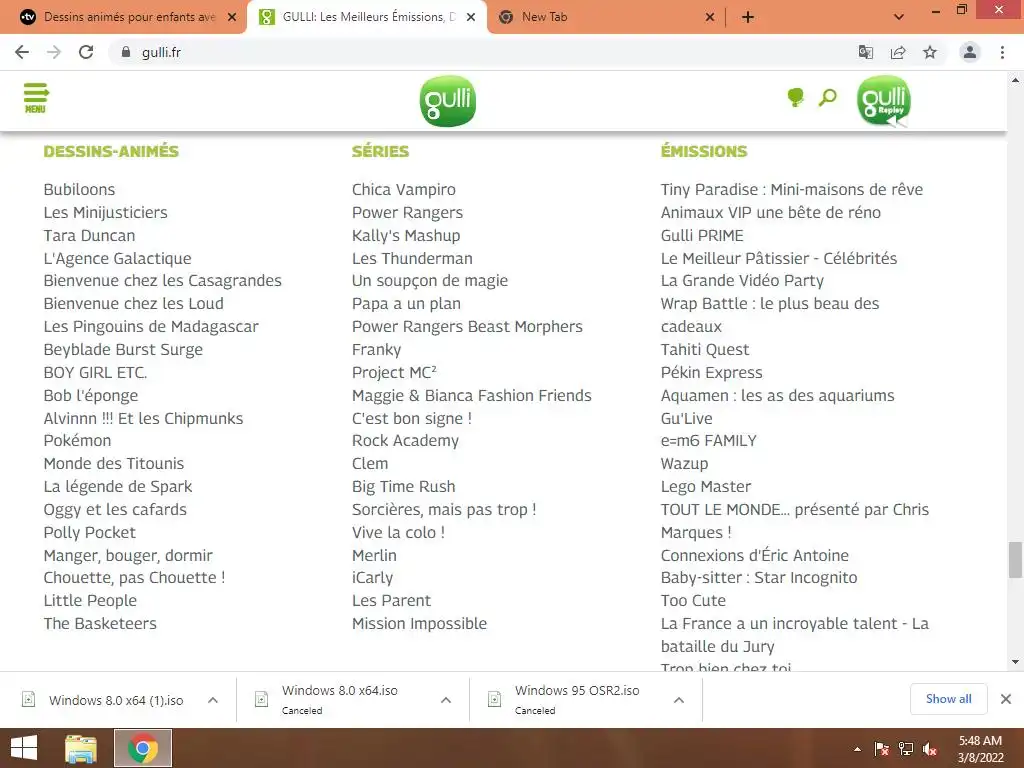This screenshot has width=1024, height=768.
Task: Open the Les Minijusticiers link
Action: click(x=105, y=212)
